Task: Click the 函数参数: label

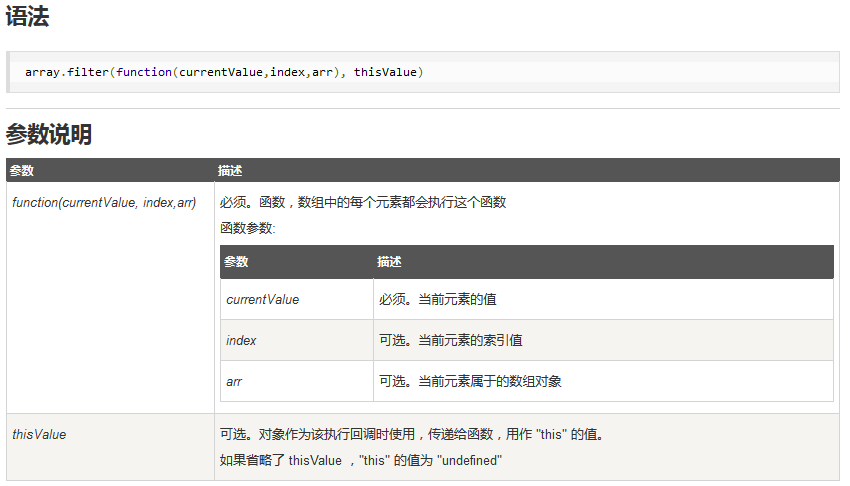Action: 248,228
